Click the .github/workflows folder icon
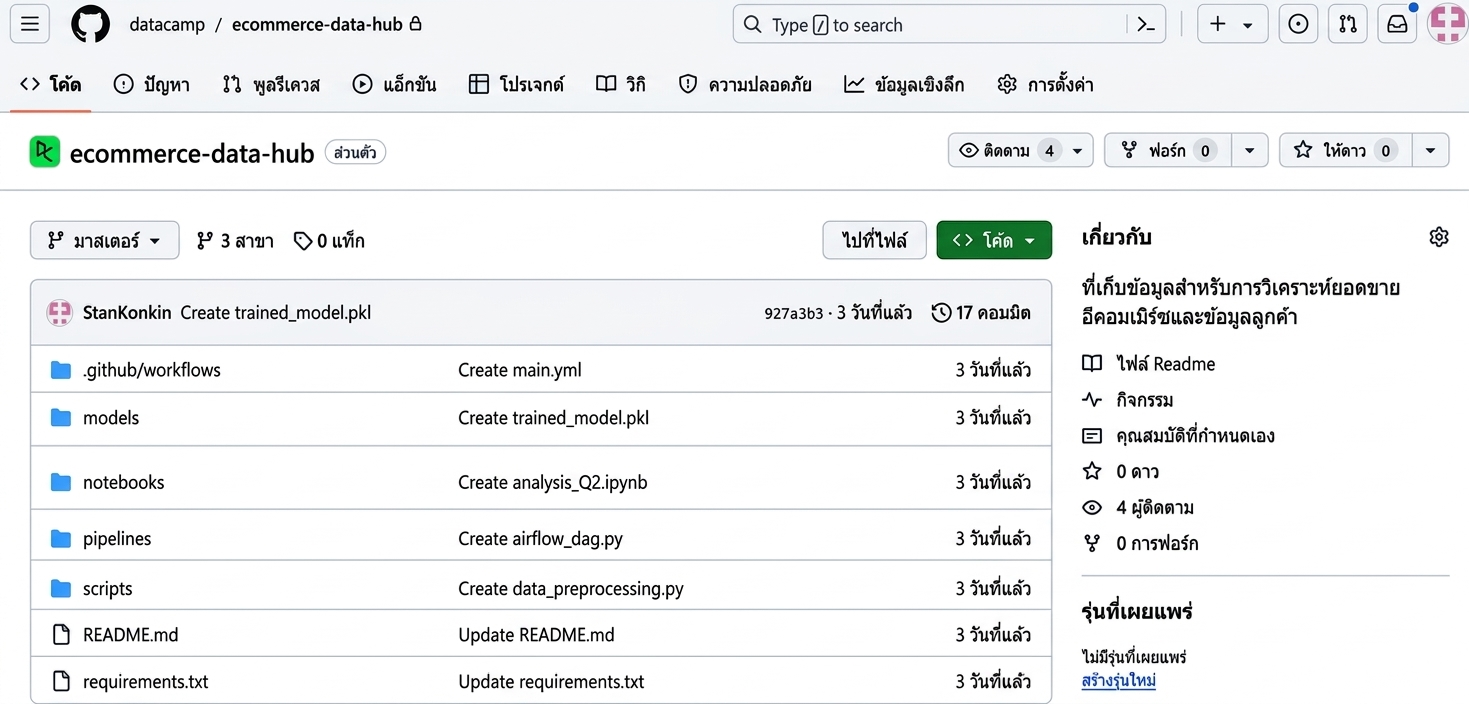This screenshot has width=1469, height=704. coord(61,370)
